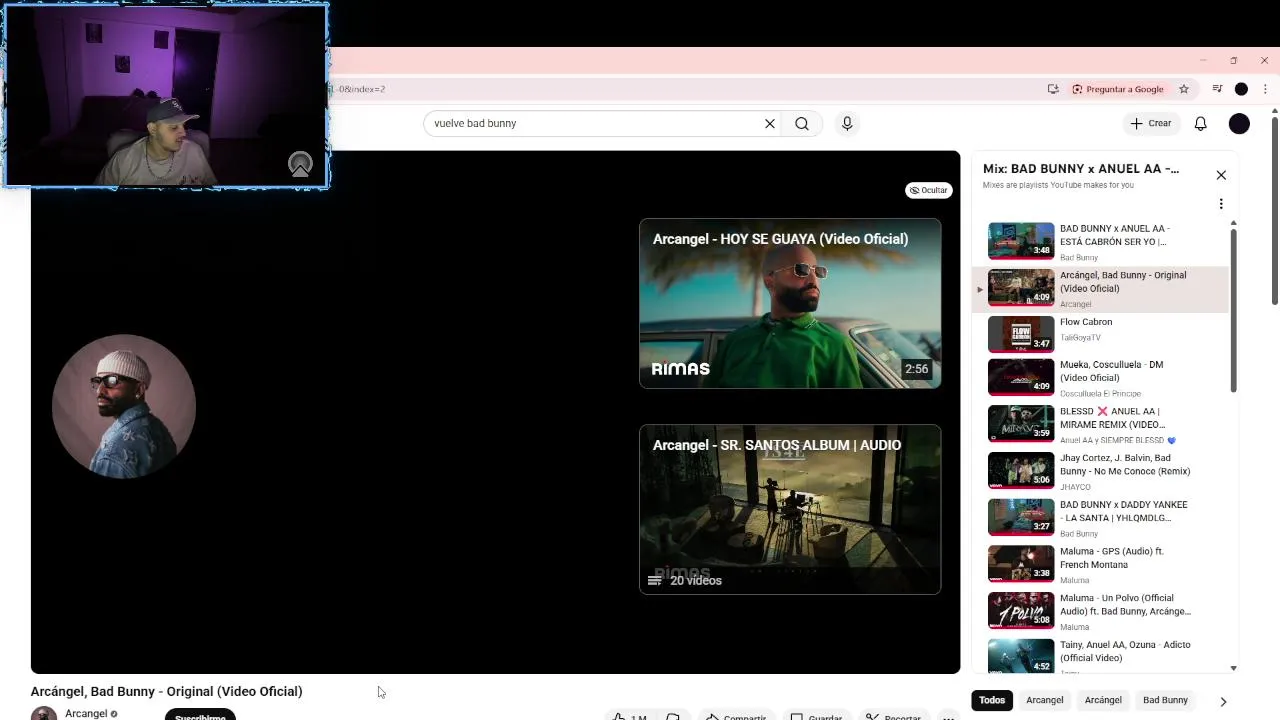Click the webcam overlay scroll-up badge icon
1280x720 pixels.
pos(300,165)
